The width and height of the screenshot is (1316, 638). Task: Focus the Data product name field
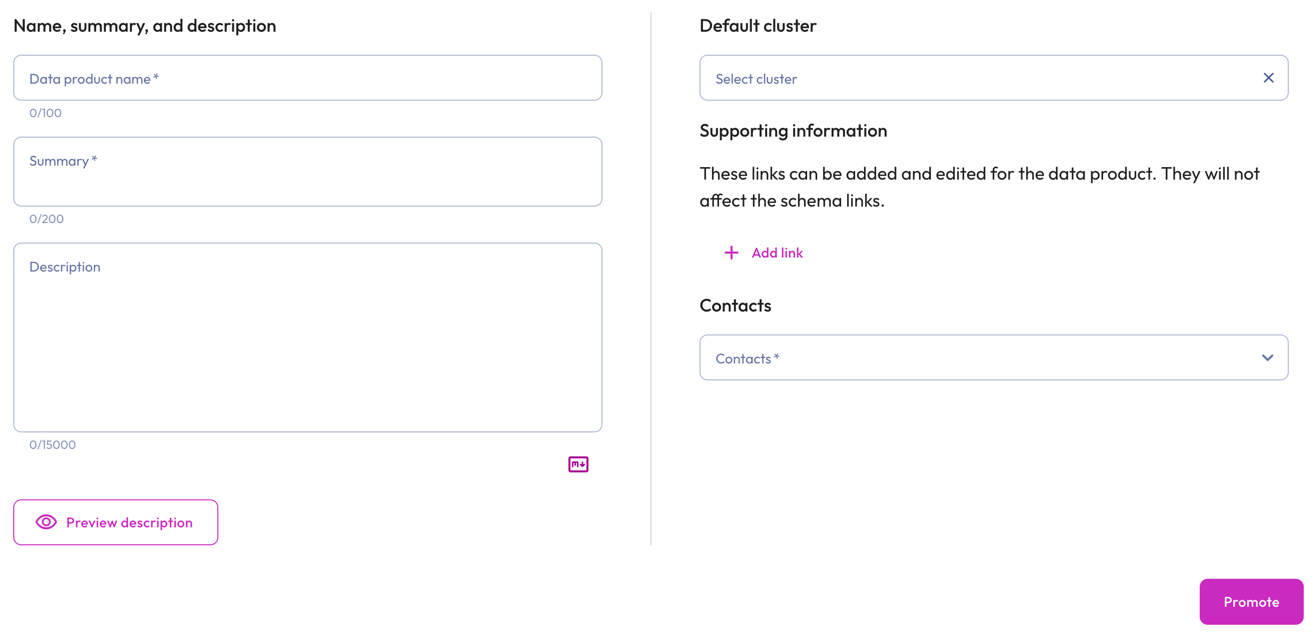[x=307, y=77]
